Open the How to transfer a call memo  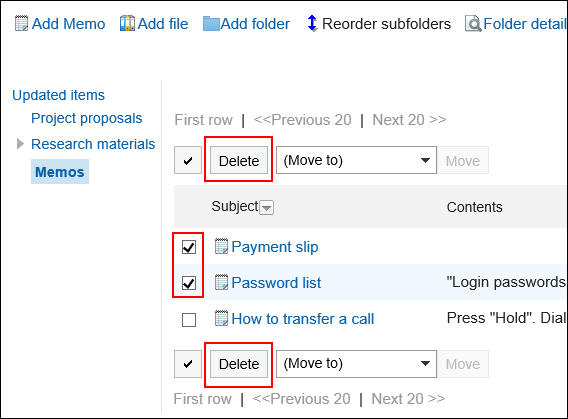pos(302,319)
